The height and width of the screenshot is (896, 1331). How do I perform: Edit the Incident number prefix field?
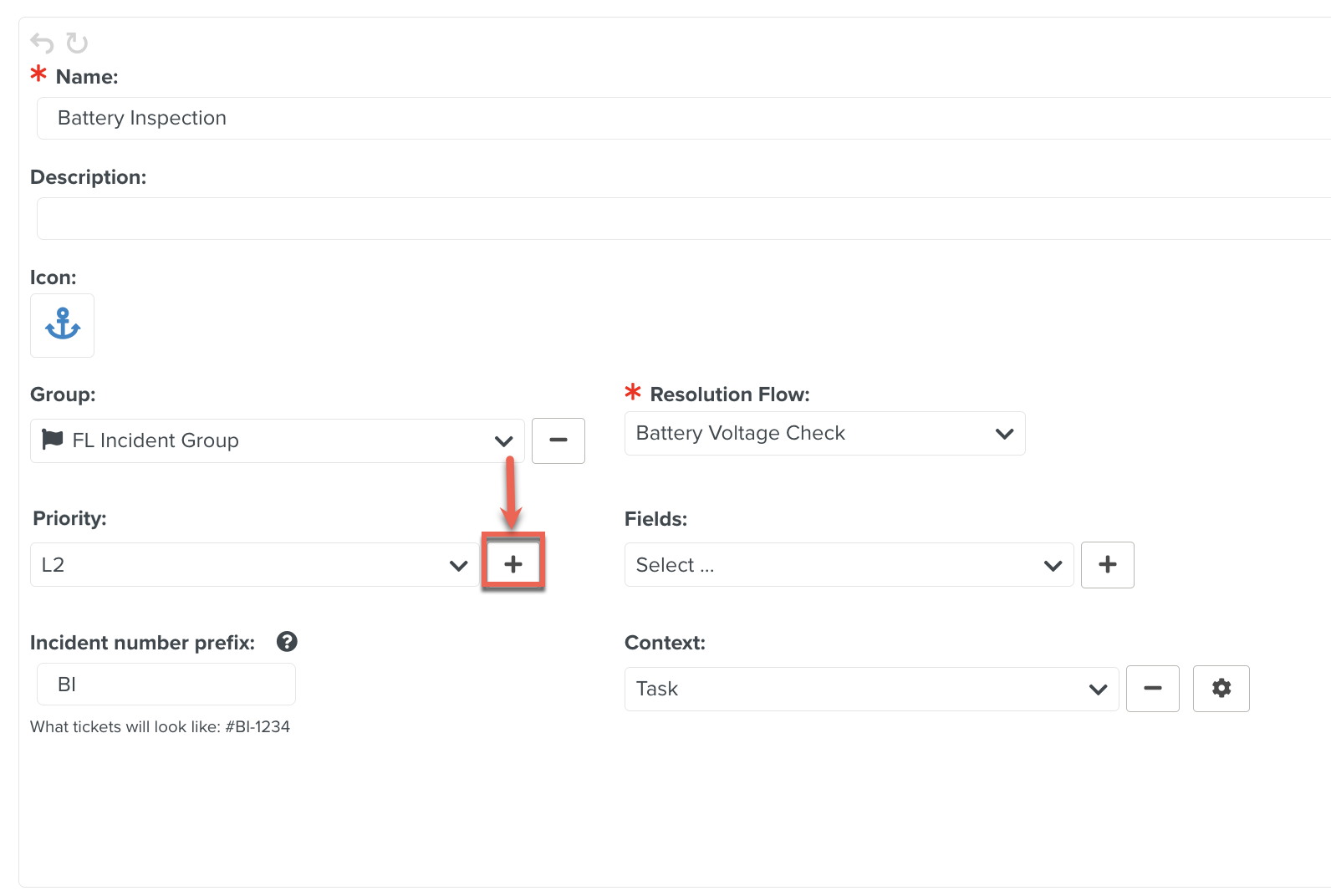coord(166,685)
